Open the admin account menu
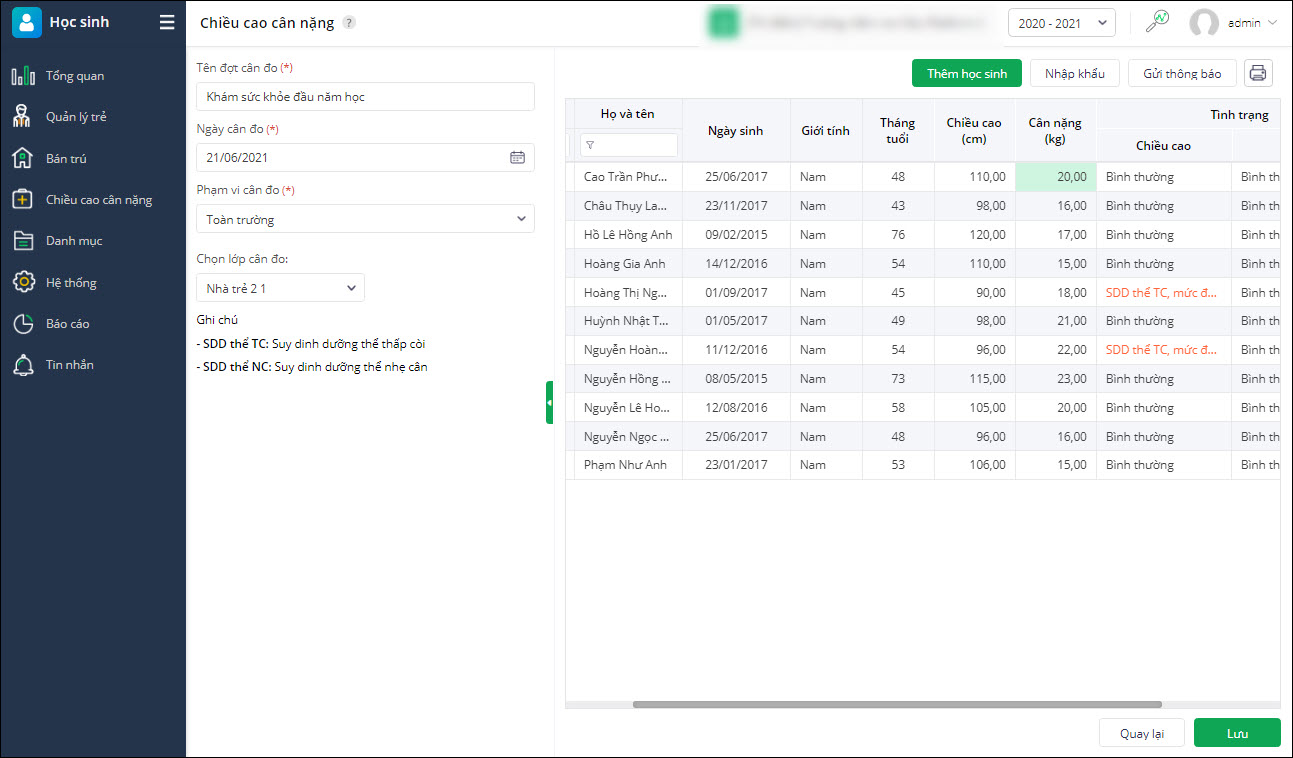This screenshot has width=1293, height=758. click(1234, 23)
